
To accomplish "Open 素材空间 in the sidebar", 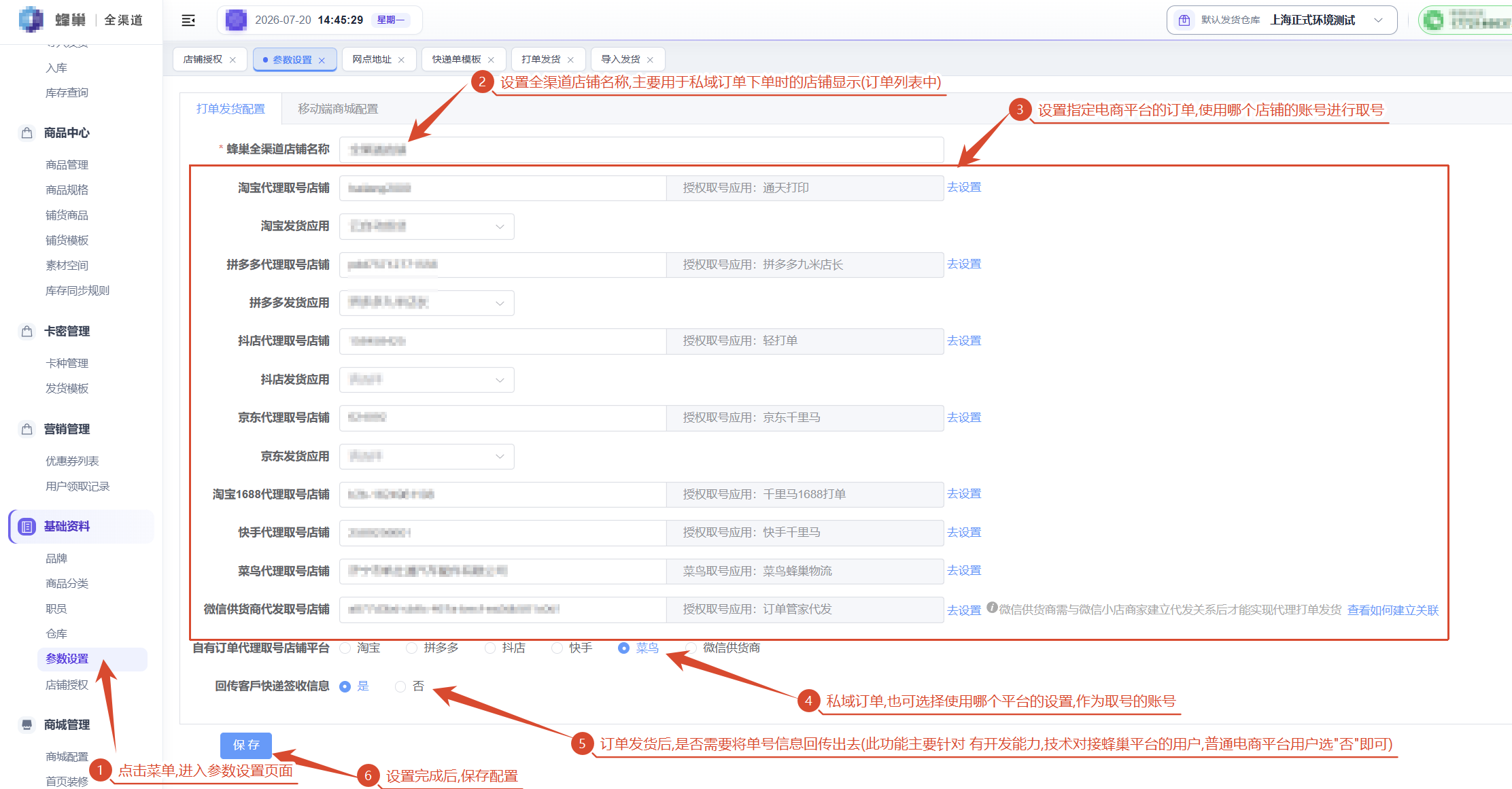I will pyautogui.click(x=67, y=266).
